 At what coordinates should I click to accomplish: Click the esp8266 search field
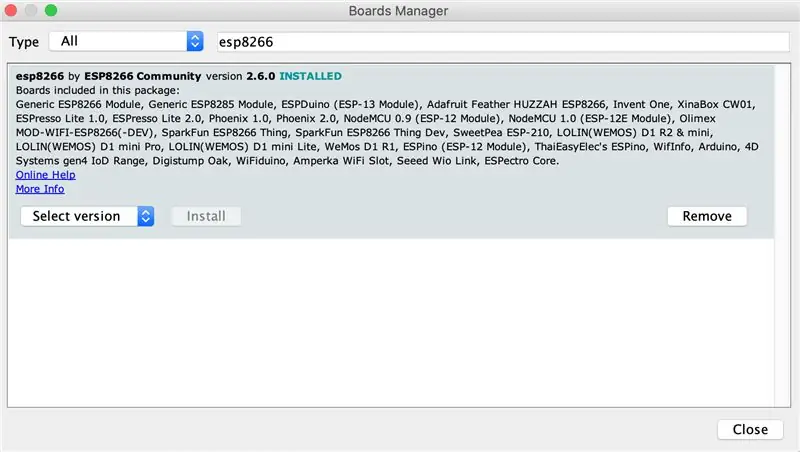503,42
